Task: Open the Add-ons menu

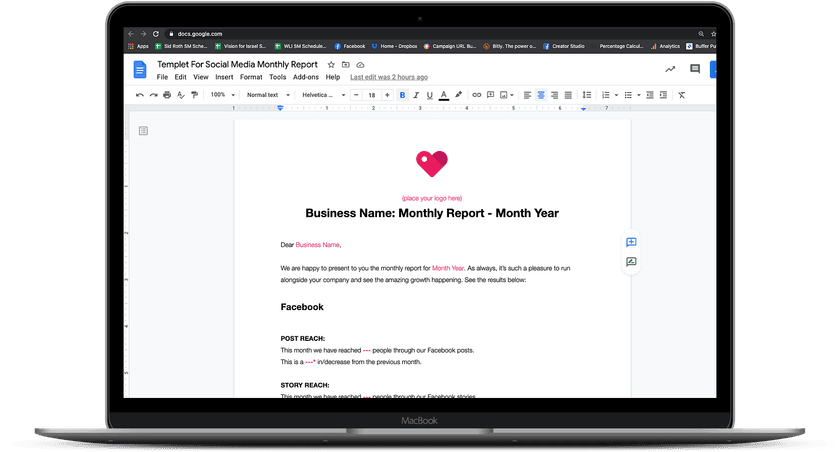Action: 306,77
